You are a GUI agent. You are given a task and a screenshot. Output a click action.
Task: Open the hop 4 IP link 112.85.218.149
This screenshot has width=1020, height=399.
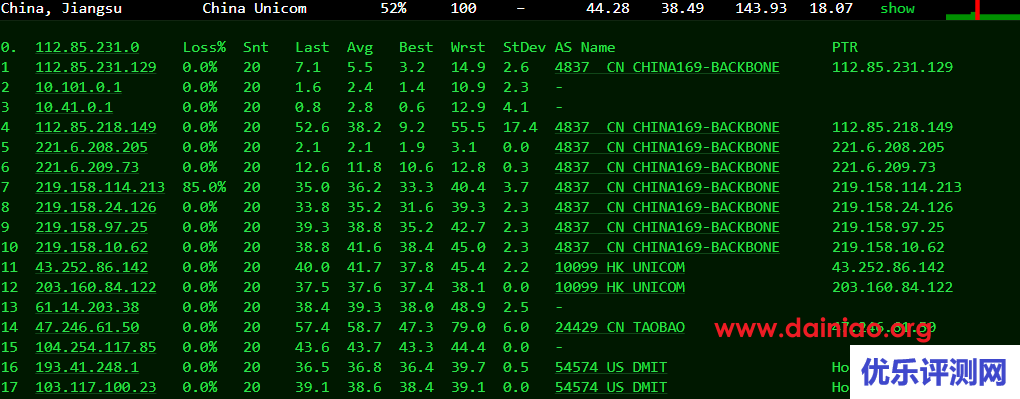coord(96,128)
